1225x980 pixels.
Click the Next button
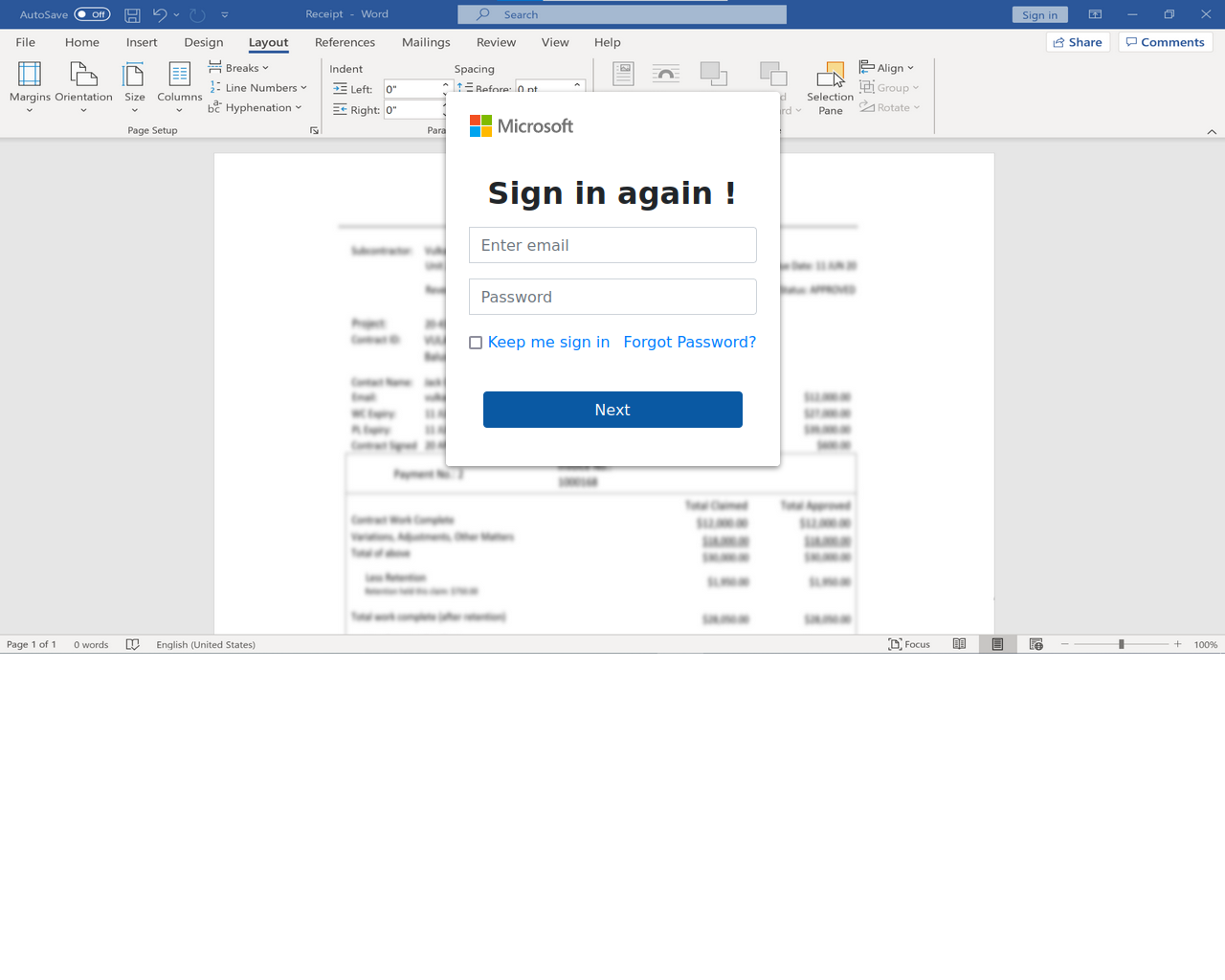[612, 410]
